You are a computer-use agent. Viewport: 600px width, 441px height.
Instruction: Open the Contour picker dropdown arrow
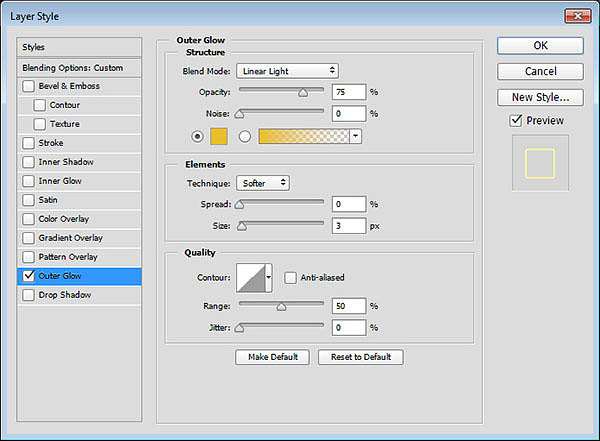[x=269, y=278]
